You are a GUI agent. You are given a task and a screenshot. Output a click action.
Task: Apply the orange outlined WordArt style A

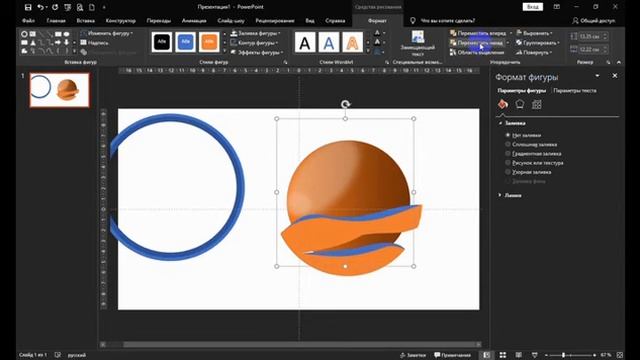point(352,42)
